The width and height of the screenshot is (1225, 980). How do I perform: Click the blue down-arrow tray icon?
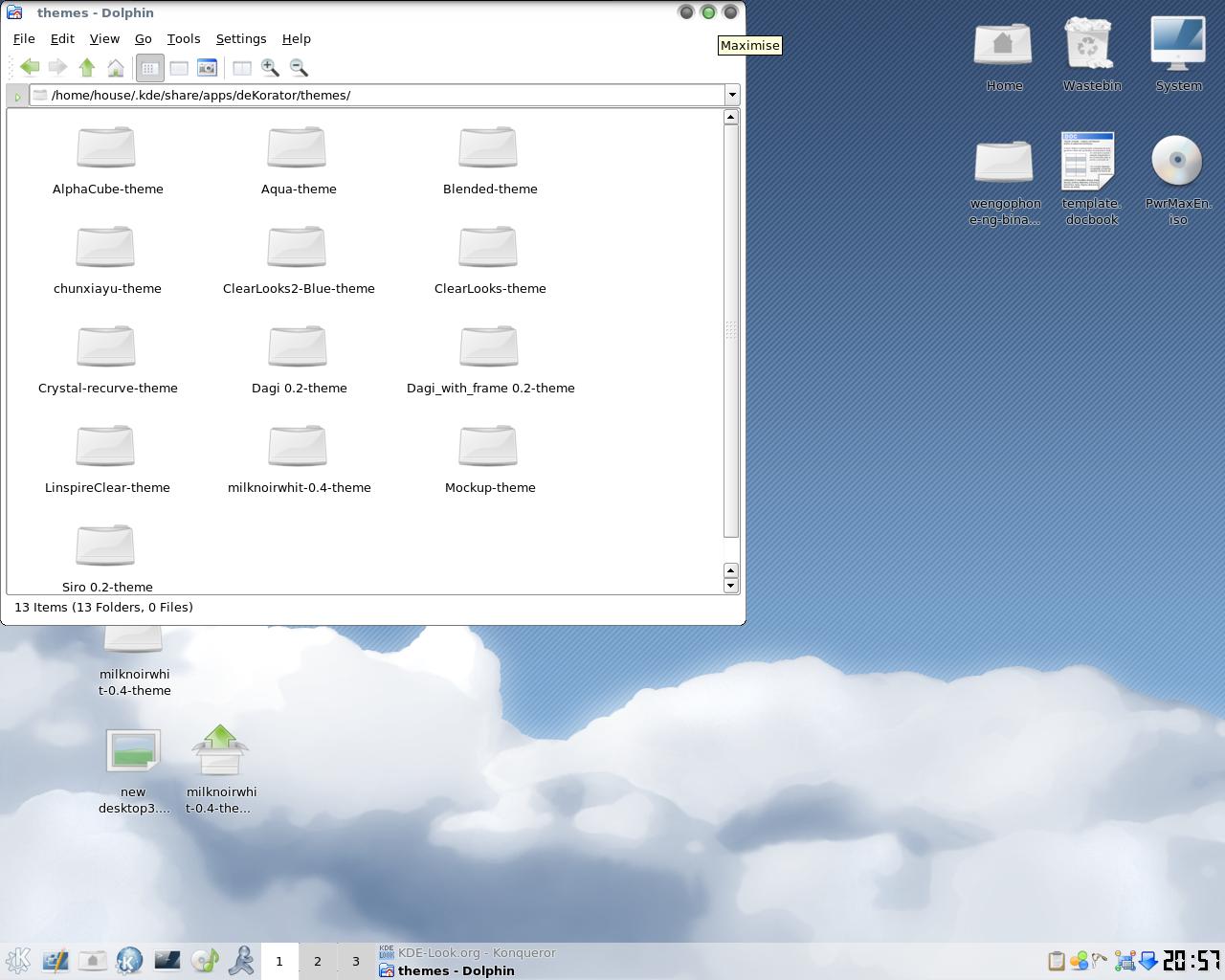coord(1147,961)
